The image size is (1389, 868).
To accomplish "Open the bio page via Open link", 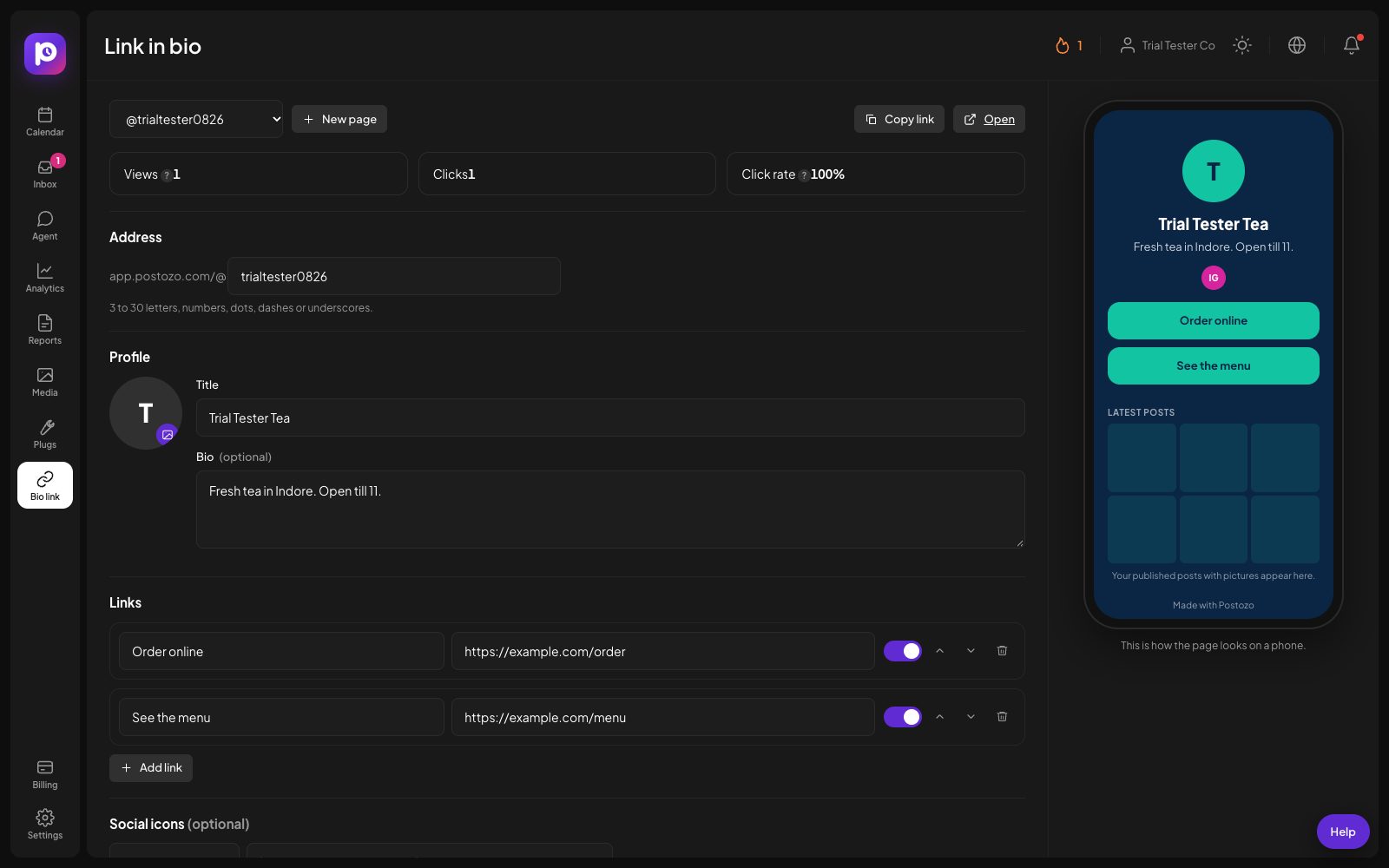I will click(989, 119).
